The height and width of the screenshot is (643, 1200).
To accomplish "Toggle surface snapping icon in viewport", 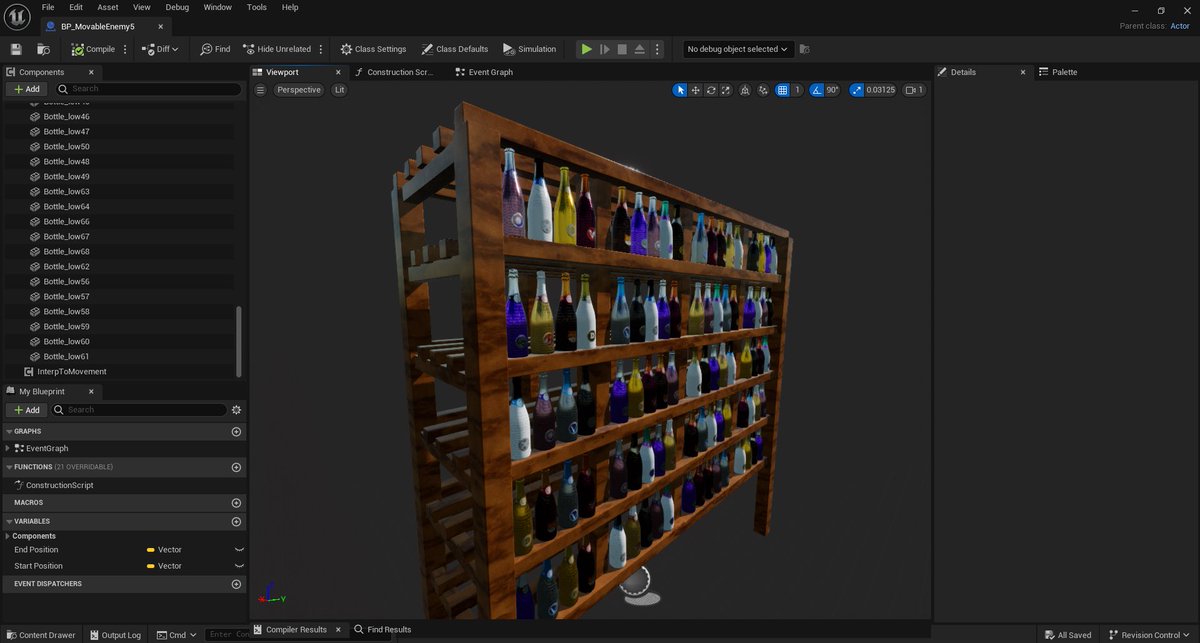I will tap(764, 90).
